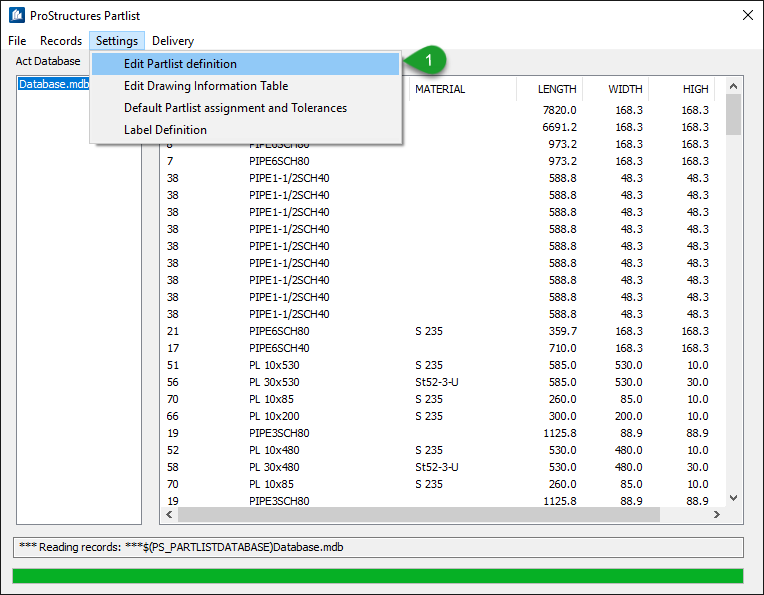Choose Edit Partlist definition
This screenshot has height=595, width=764.
point(180,64)
